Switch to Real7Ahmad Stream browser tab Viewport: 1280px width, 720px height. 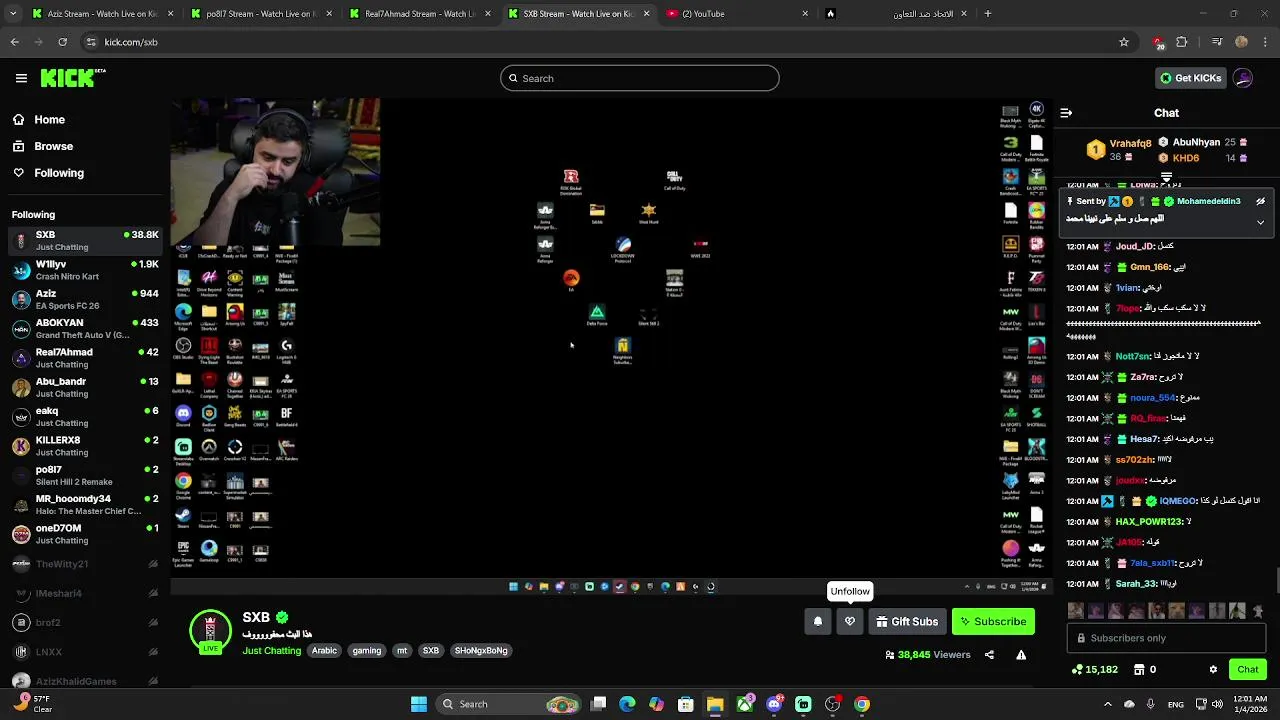click(418, 14)
